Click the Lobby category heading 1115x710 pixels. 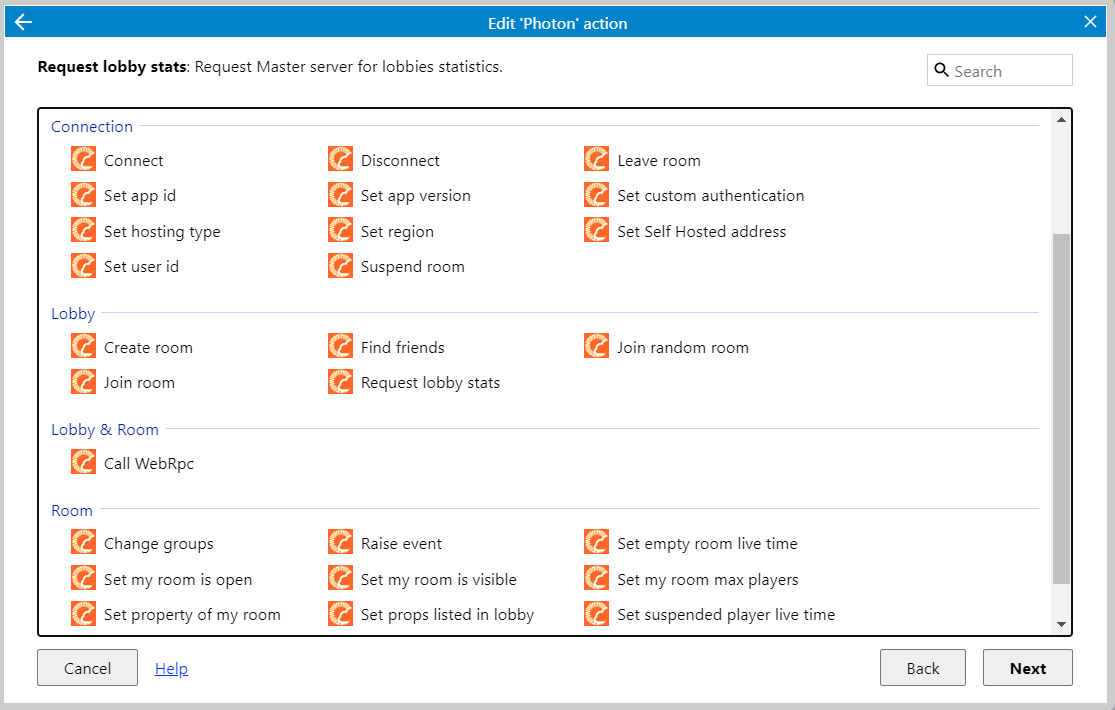point(73,314)
